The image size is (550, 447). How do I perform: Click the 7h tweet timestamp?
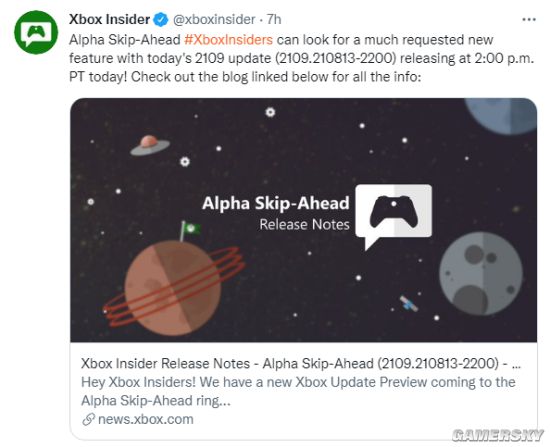[x=274, y=20]
